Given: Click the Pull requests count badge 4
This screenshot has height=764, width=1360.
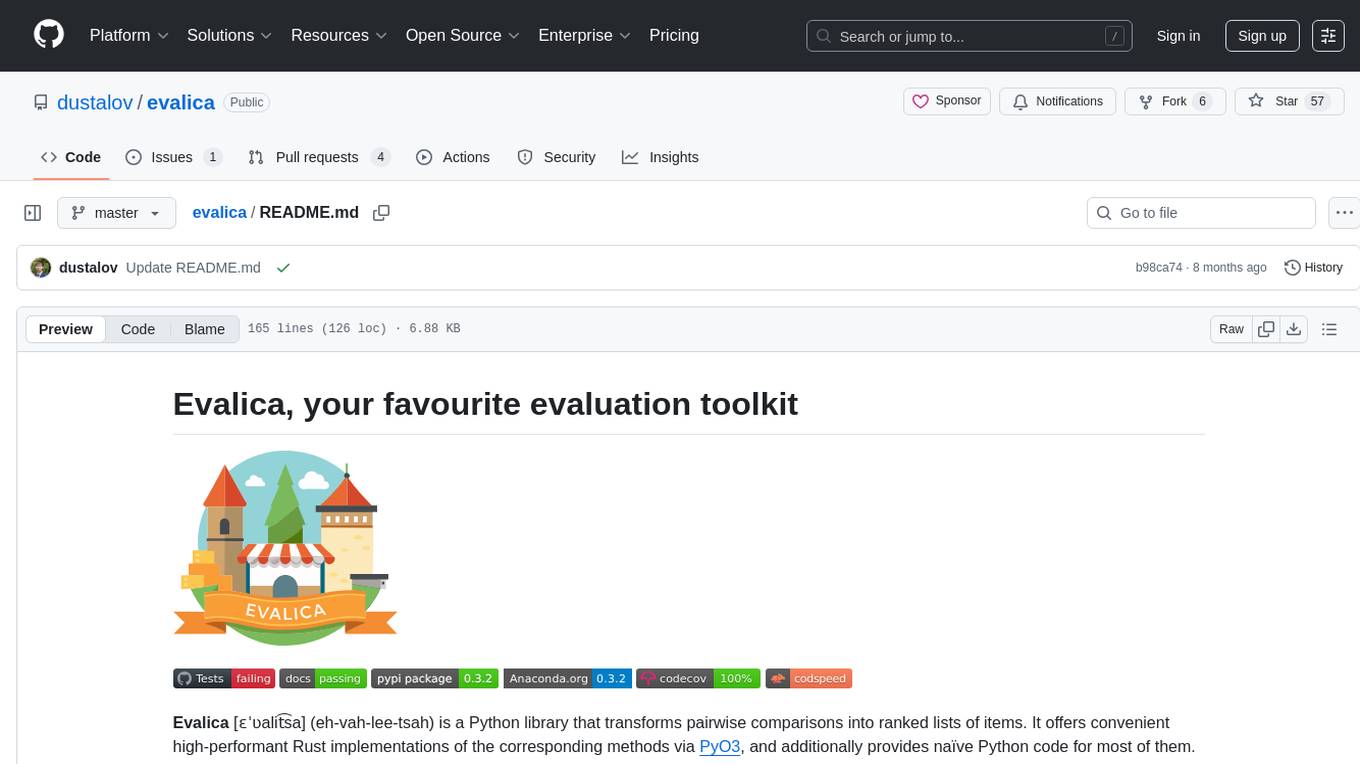Looking at the screenshot, I should tap(380, 157).
